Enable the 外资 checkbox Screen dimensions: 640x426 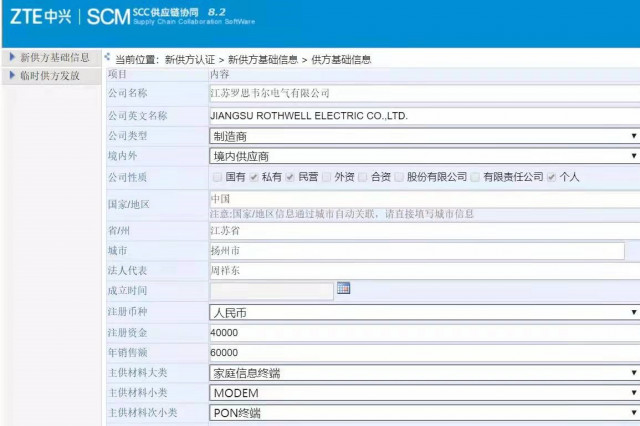coord(326,177)
